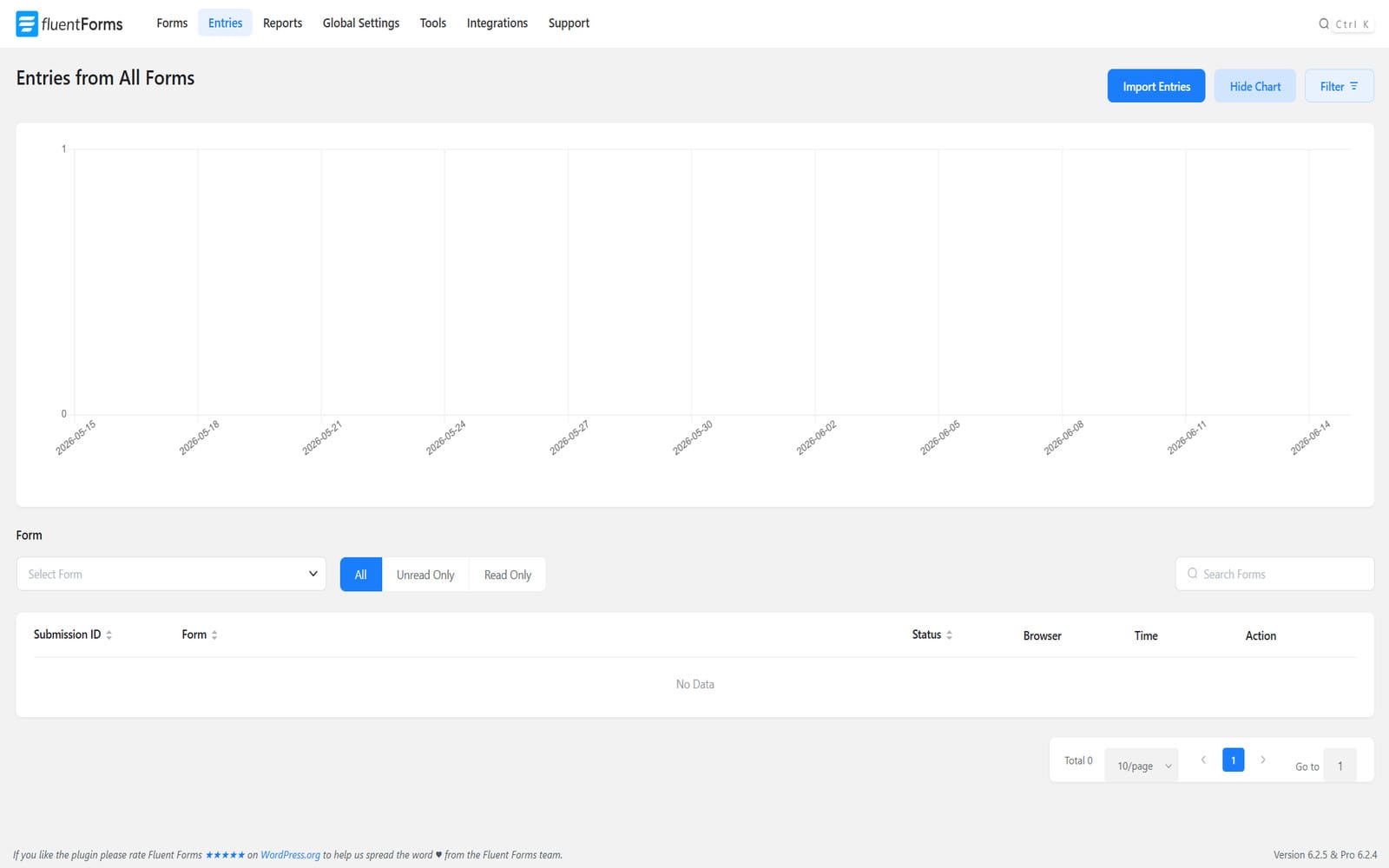This screenshot has width=1389, height=868.
Task: Click the fluentForms logo
Action: [x=69, y=23]
